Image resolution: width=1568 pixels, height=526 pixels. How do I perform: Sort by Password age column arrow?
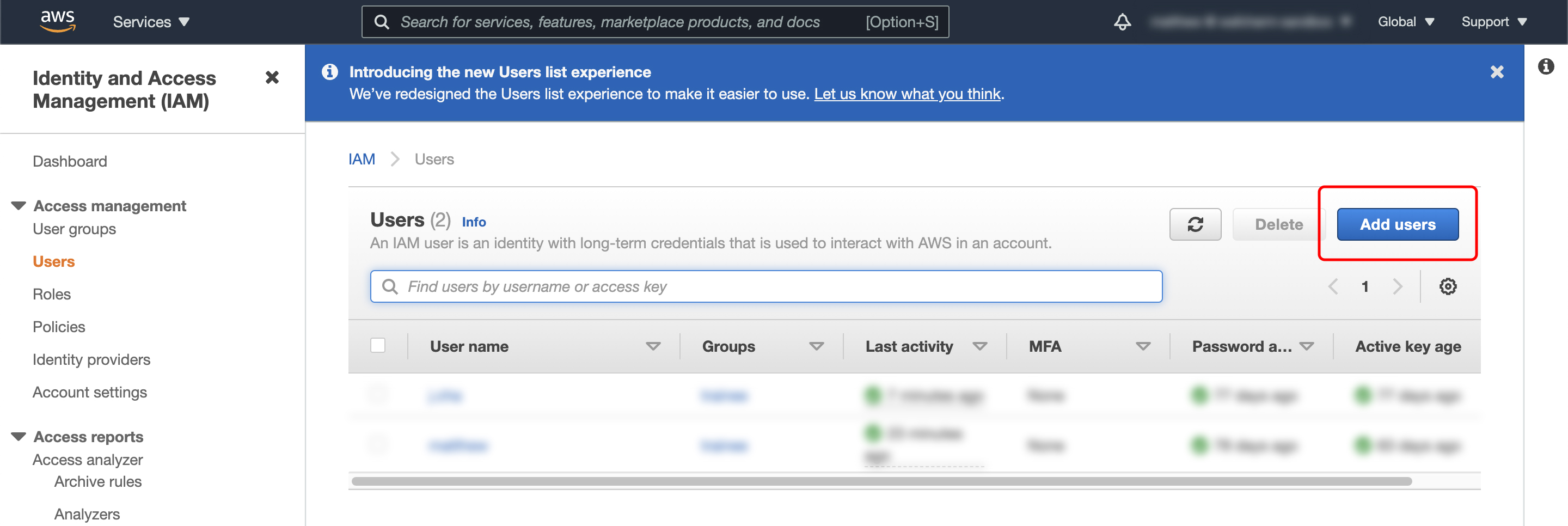click(1306, 346)
